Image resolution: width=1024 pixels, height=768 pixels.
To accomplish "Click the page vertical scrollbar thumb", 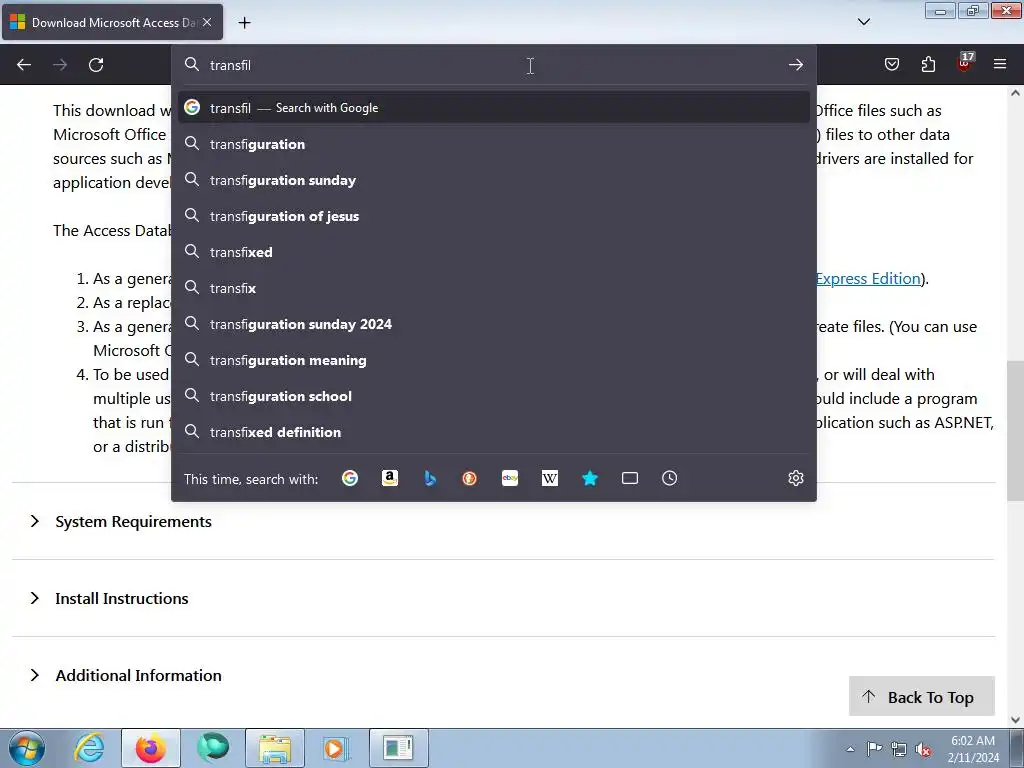I will coord(1015,431).
